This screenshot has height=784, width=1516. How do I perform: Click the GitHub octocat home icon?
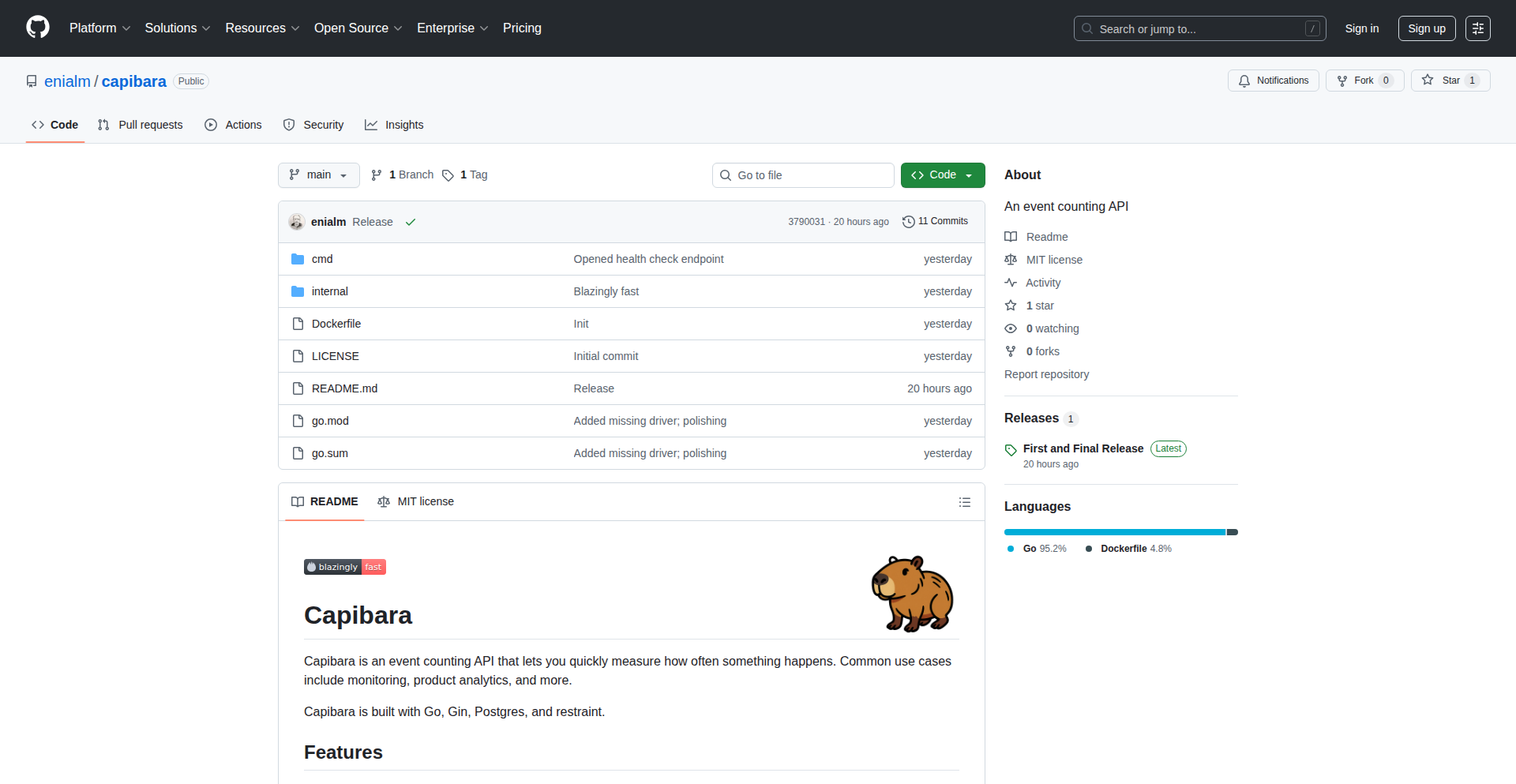pyautogui.click(x=36, y=28)
